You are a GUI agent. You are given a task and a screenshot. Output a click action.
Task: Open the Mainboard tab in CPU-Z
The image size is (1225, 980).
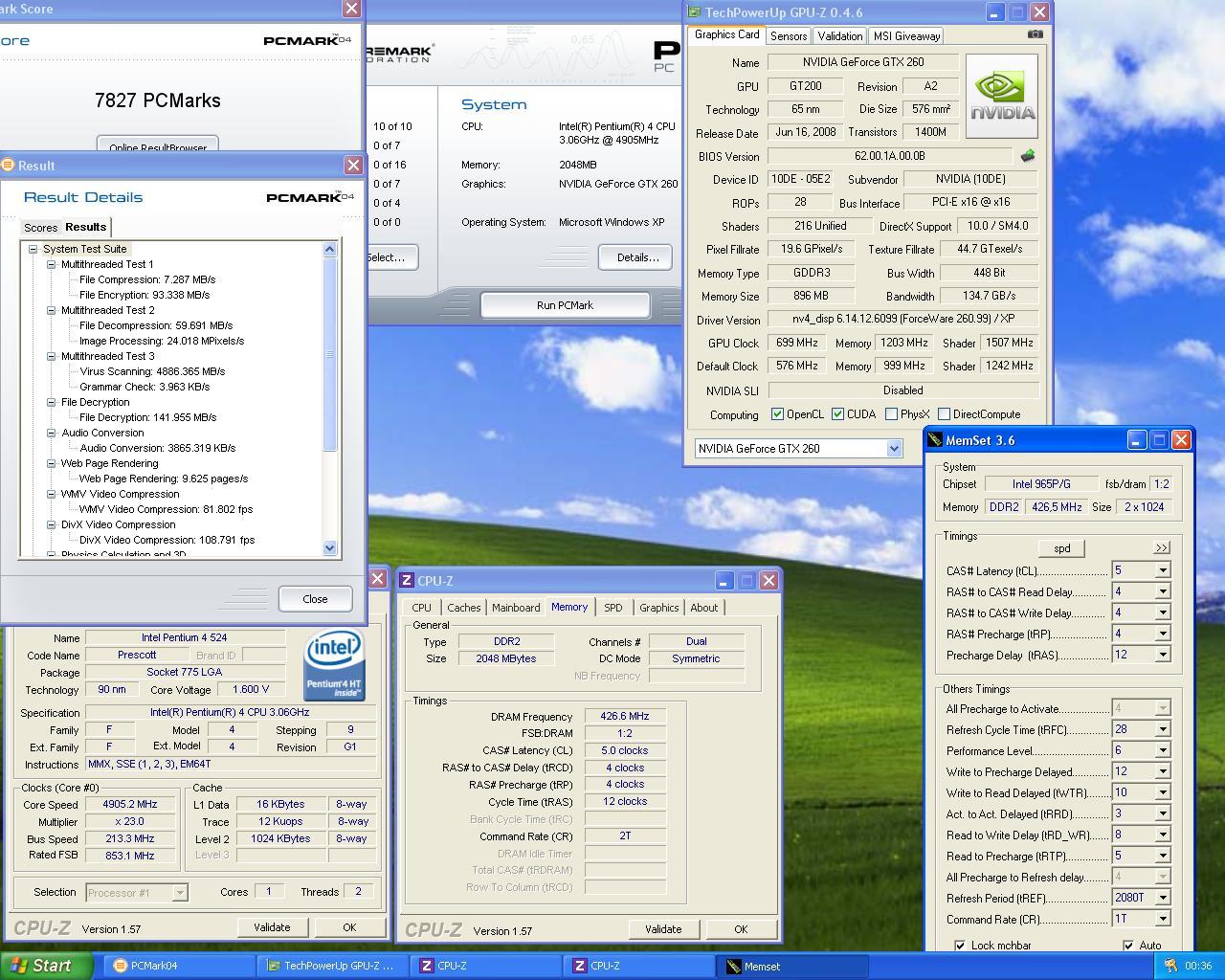click(x=516, y=608)
